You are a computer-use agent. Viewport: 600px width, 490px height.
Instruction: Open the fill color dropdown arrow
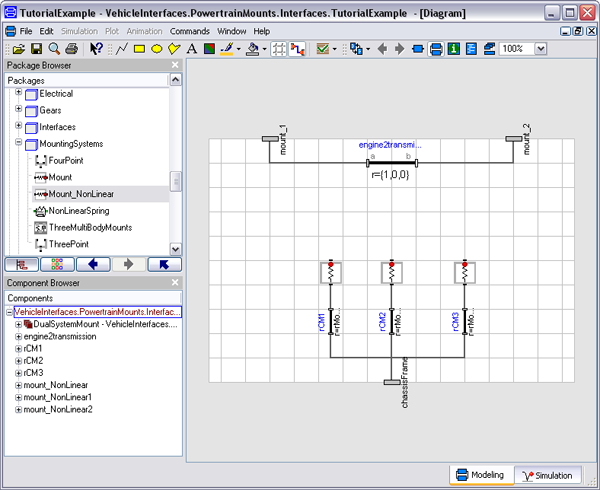[x=263, y=48]
